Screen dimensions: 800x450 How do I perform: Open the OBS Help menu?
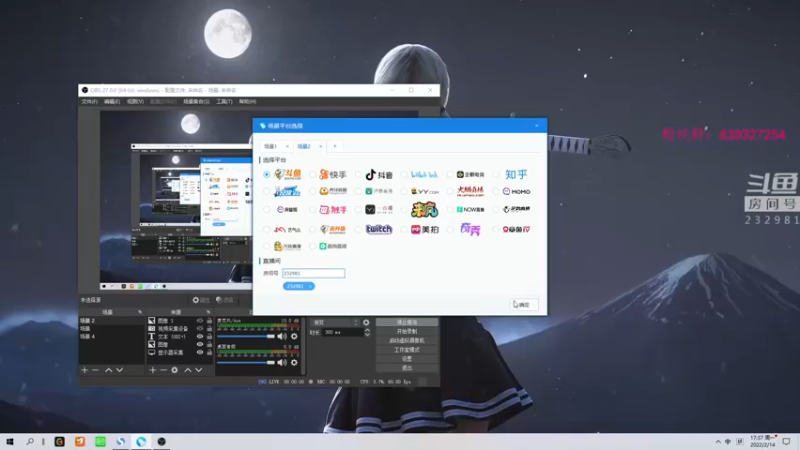point(247,102)
